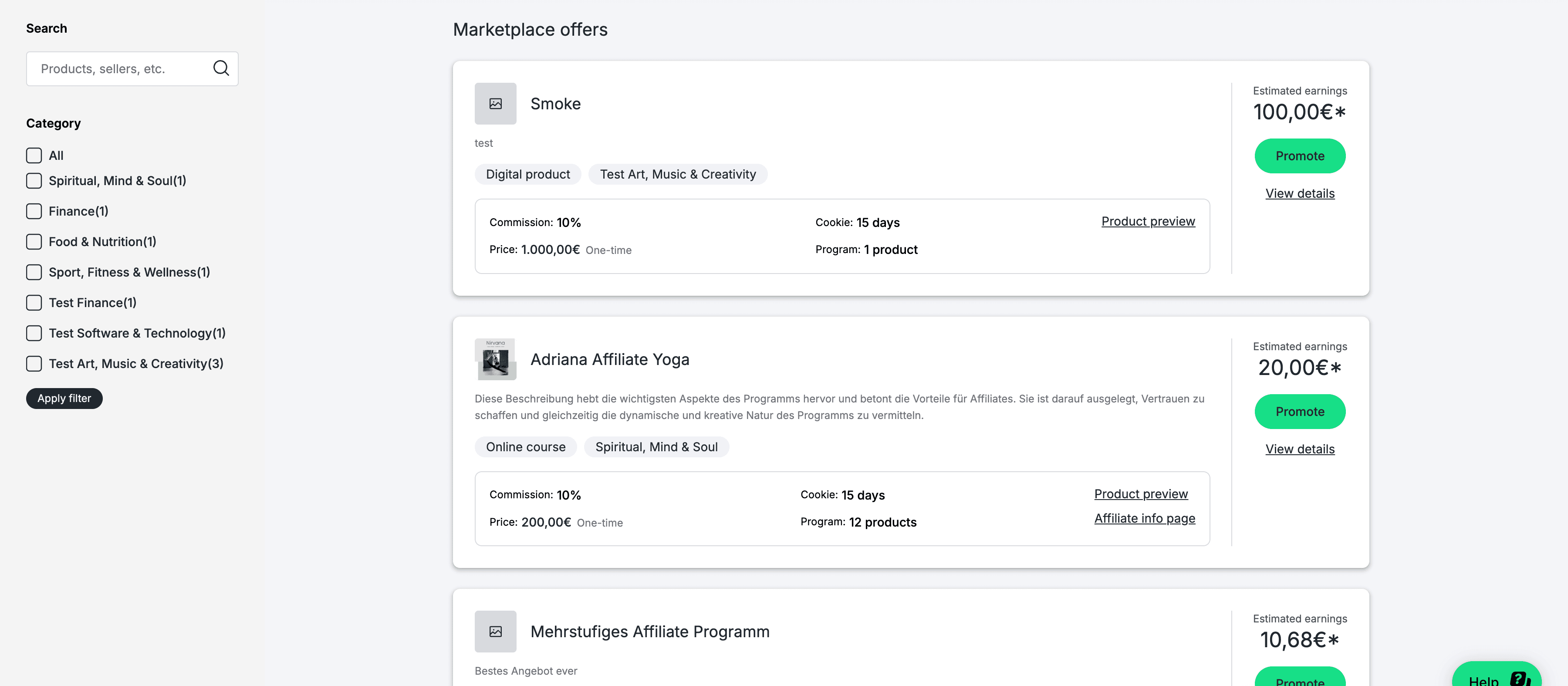This screenshot has height=686, width=1568.
Task: Click the Digital product tag
Action: 528,174
